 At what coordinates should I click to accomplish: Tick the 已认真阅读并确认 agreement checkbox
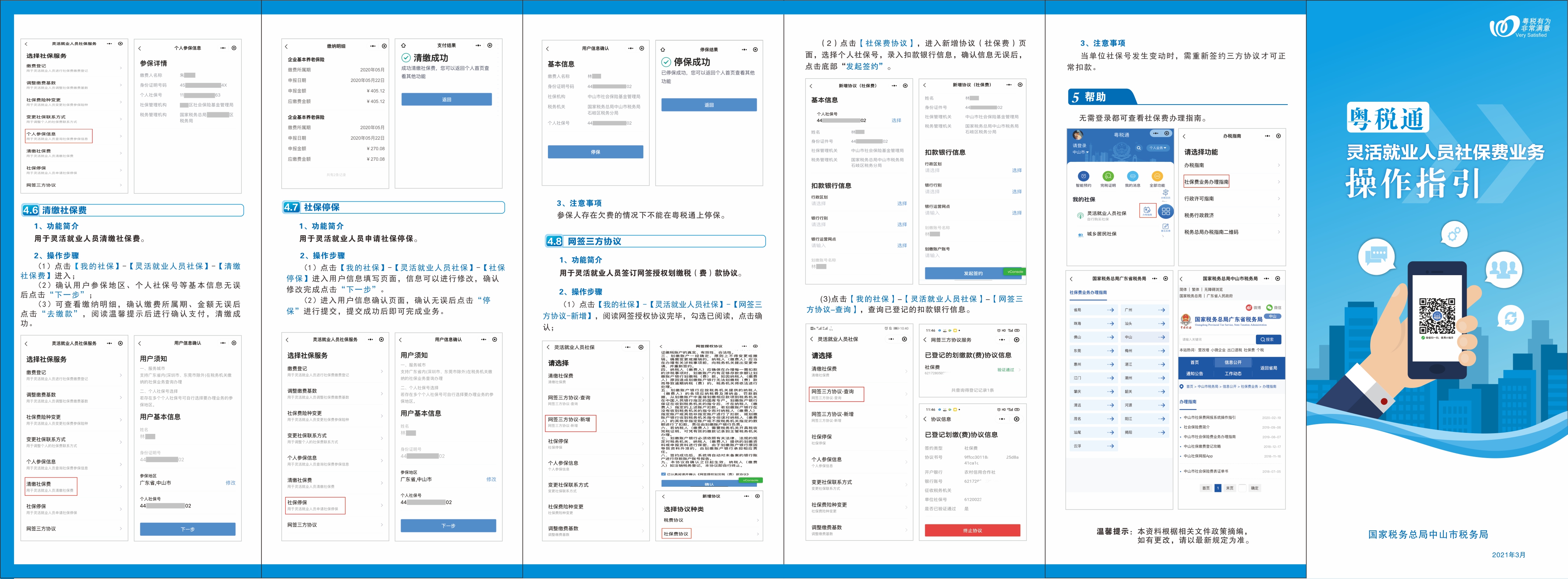[664, 474]
